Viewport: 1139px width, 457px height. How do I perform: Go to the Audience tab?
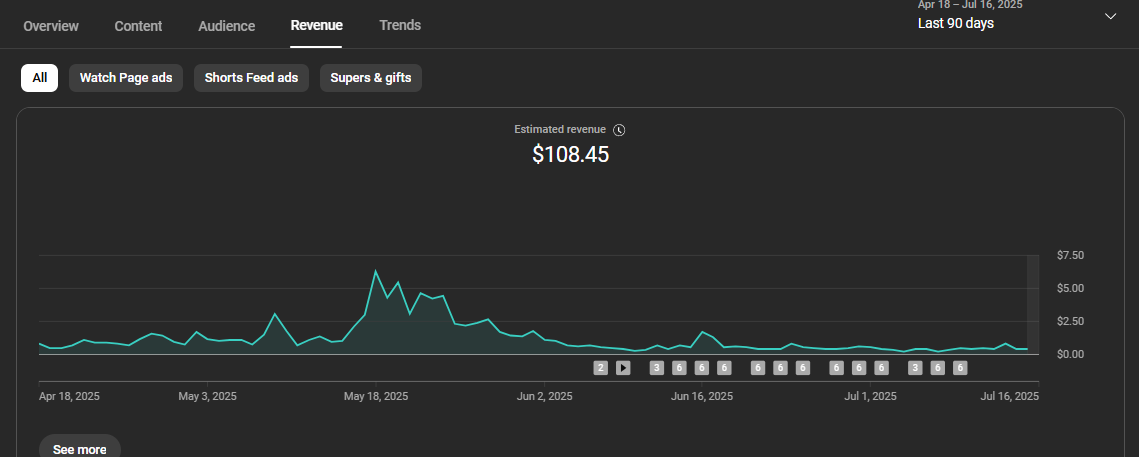(227, 25)
